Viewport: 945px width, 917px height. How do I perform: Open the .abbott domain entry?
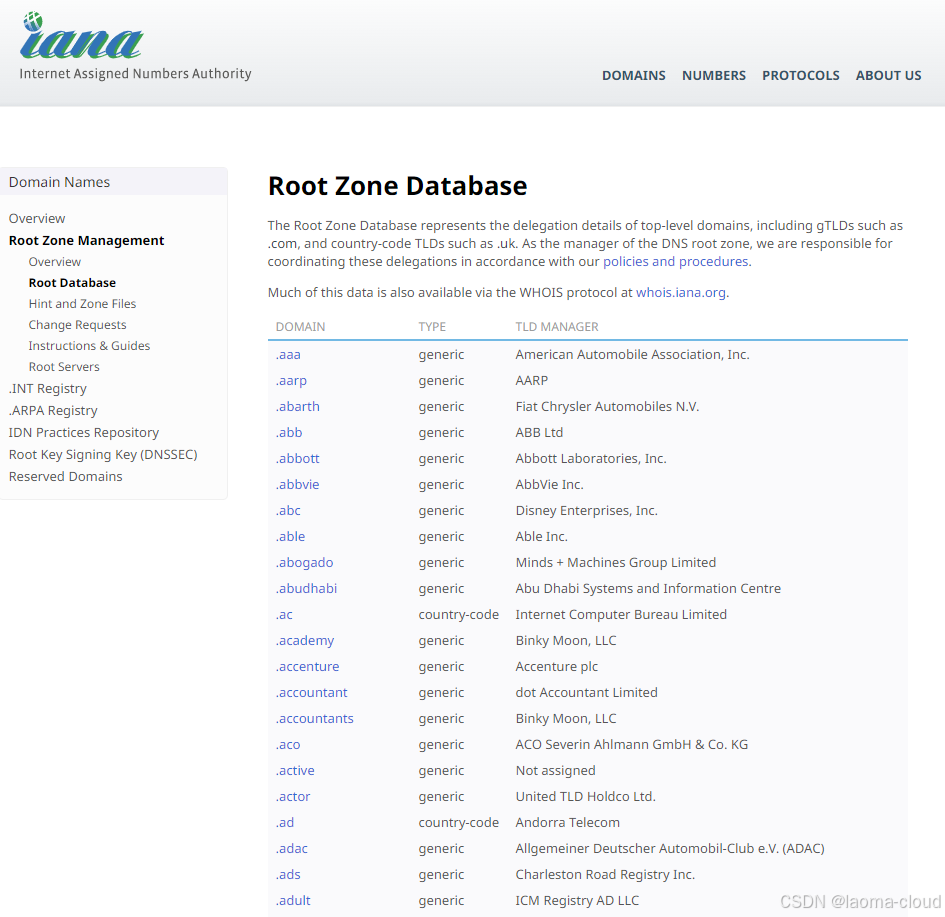pos(297,458)
